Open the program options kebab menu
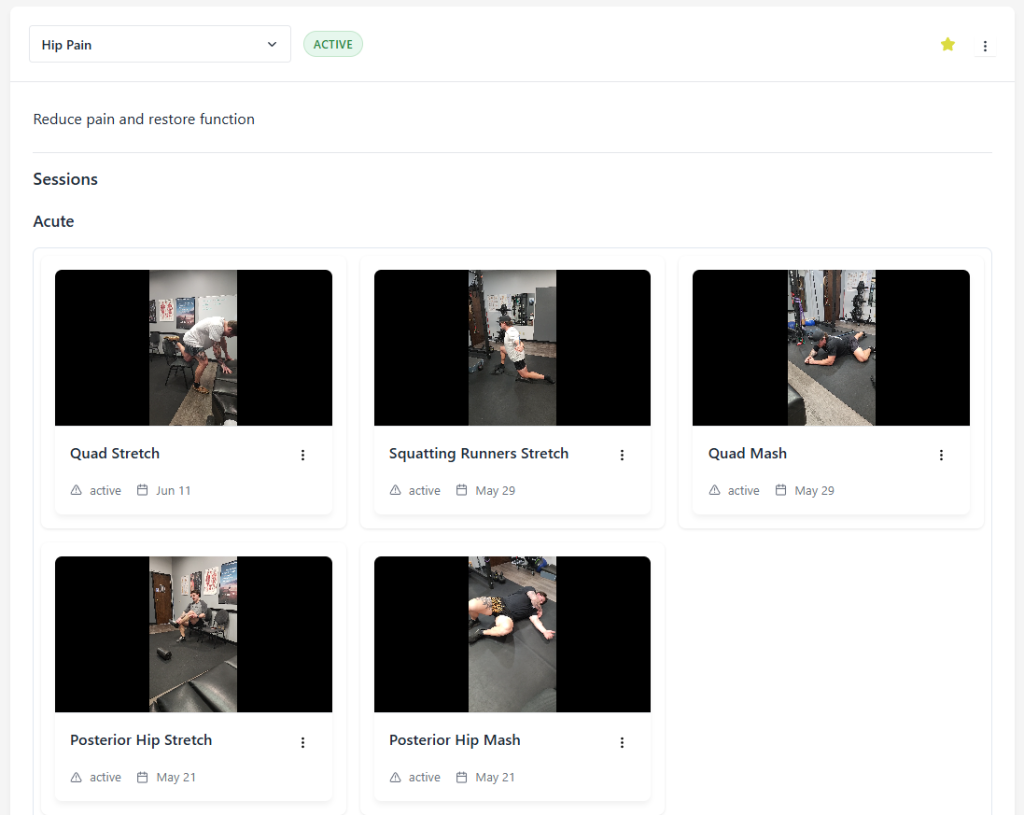 985,46
